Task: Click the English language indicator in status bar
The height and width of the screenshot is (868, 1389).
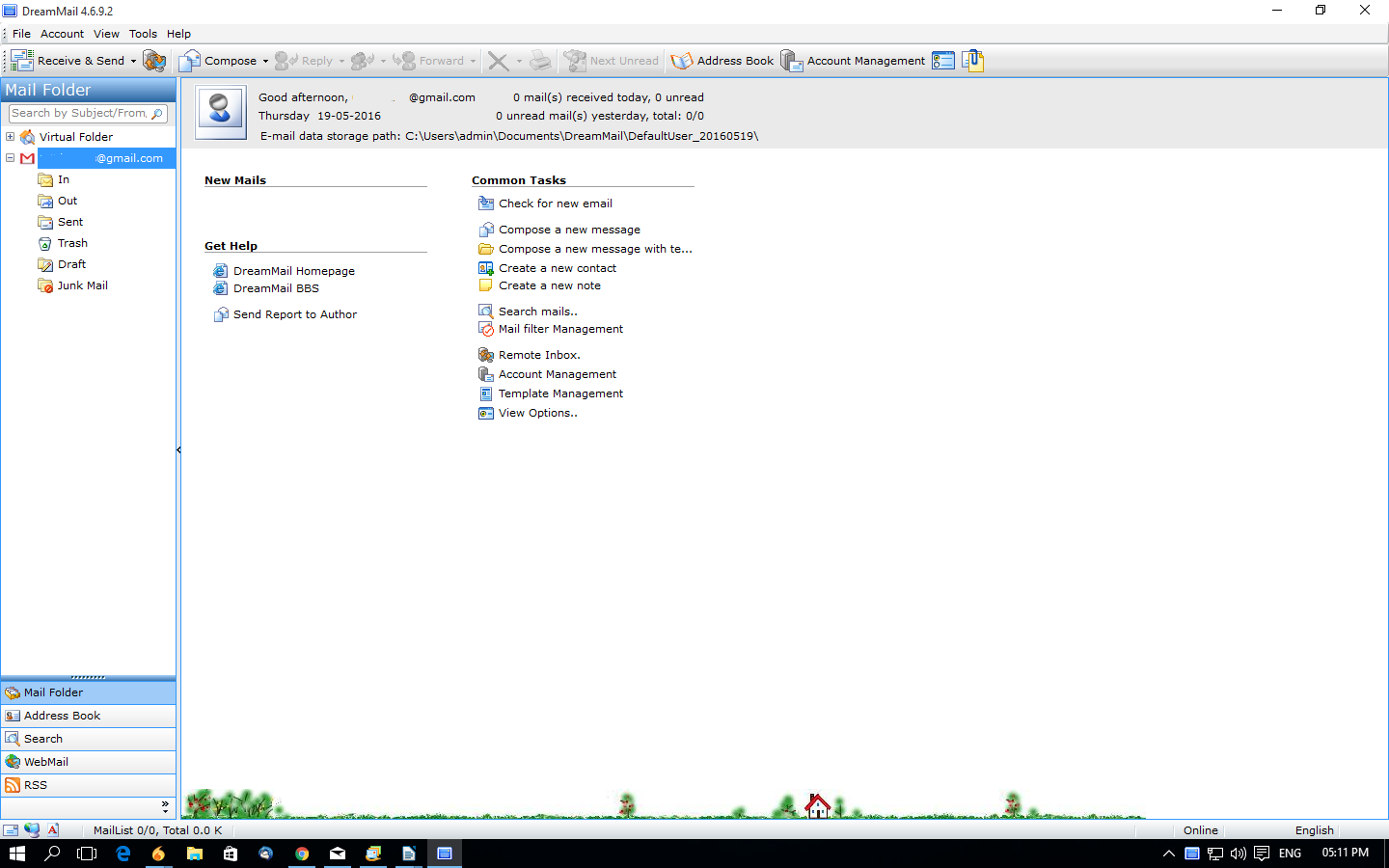Action: click(x=1314, y=830)
